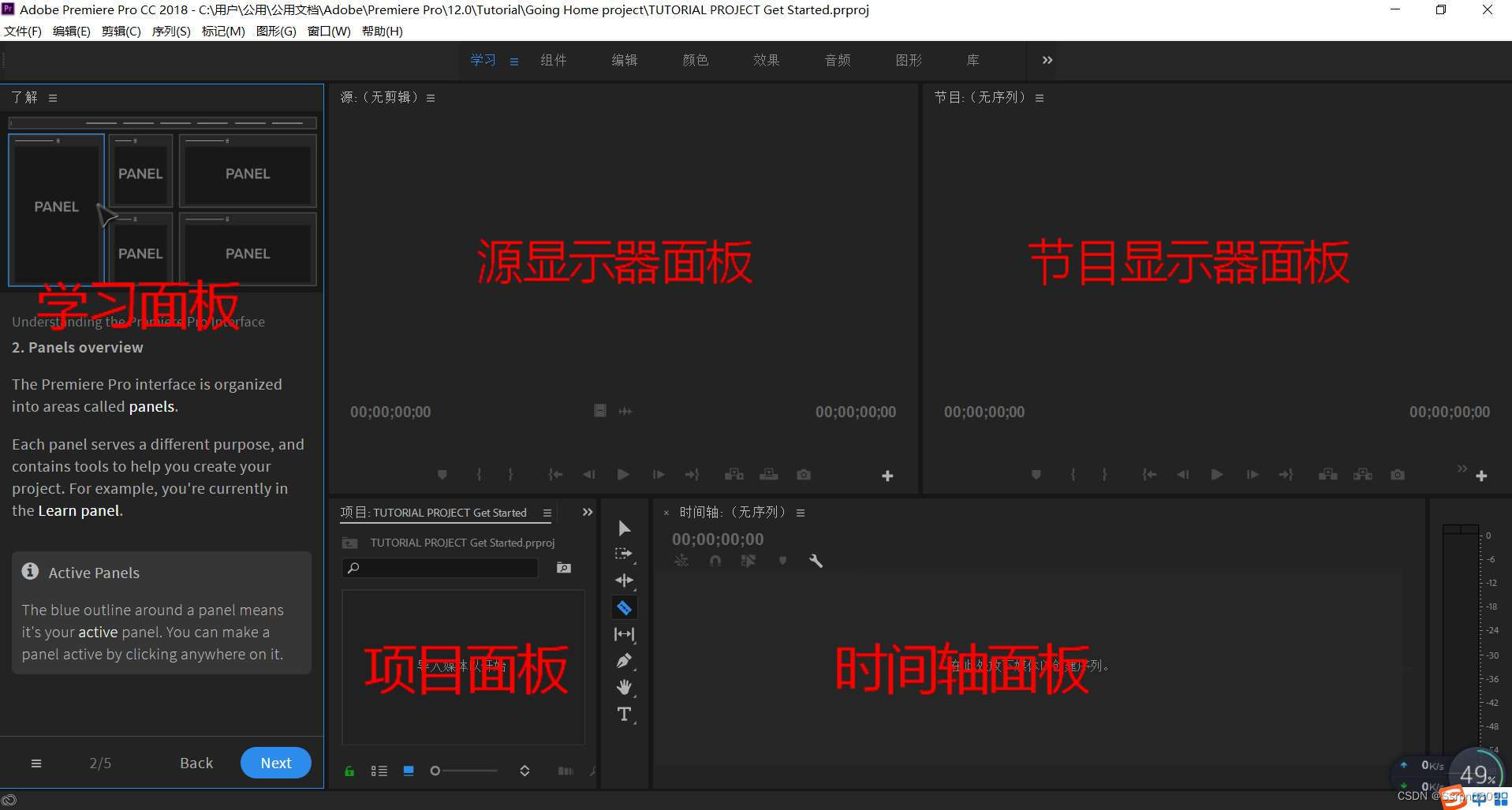Open the Timeline display settings wrench
Image resolution: width=1512 pixels, height=810 pixels.
pos(816,561)
